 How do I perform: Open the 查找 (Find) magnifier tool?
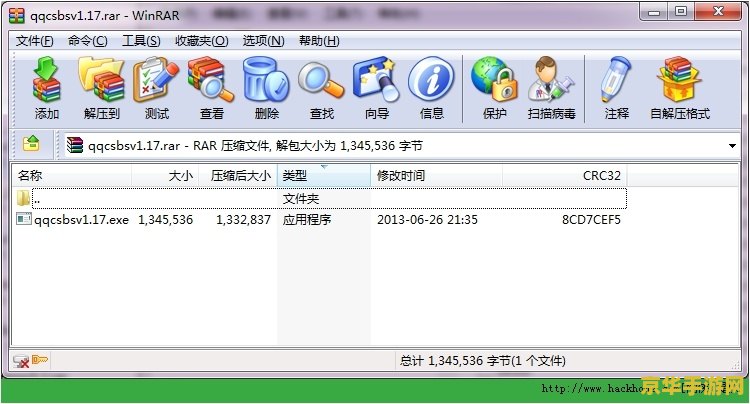[x=321, y=79]
